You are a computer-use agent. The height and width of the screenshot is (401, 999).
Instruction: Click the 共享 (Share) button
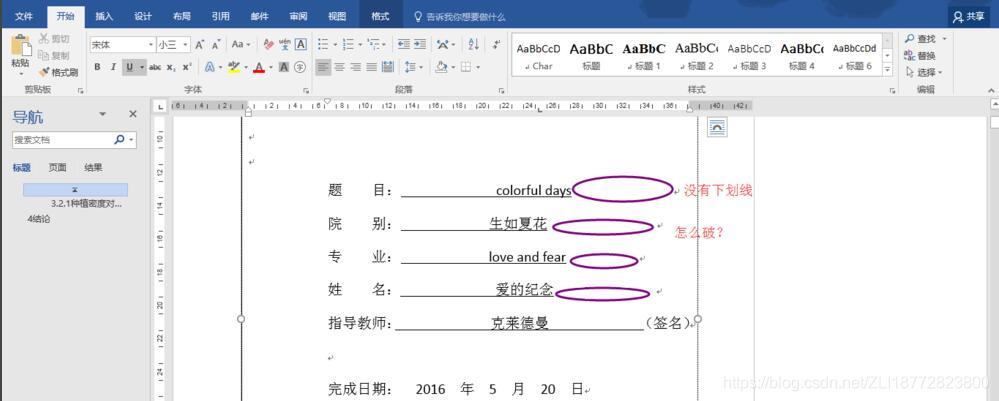point(968,17)
